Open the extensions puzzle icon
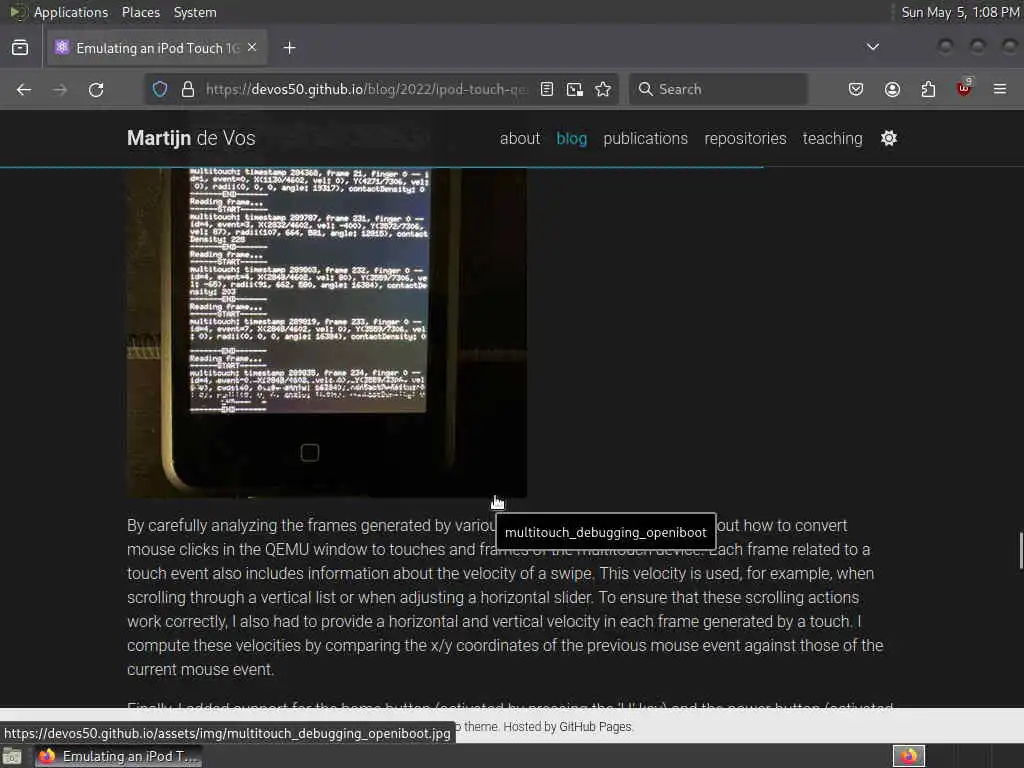The width and height of the screenshot is (1024, 768). pos(928,89)
